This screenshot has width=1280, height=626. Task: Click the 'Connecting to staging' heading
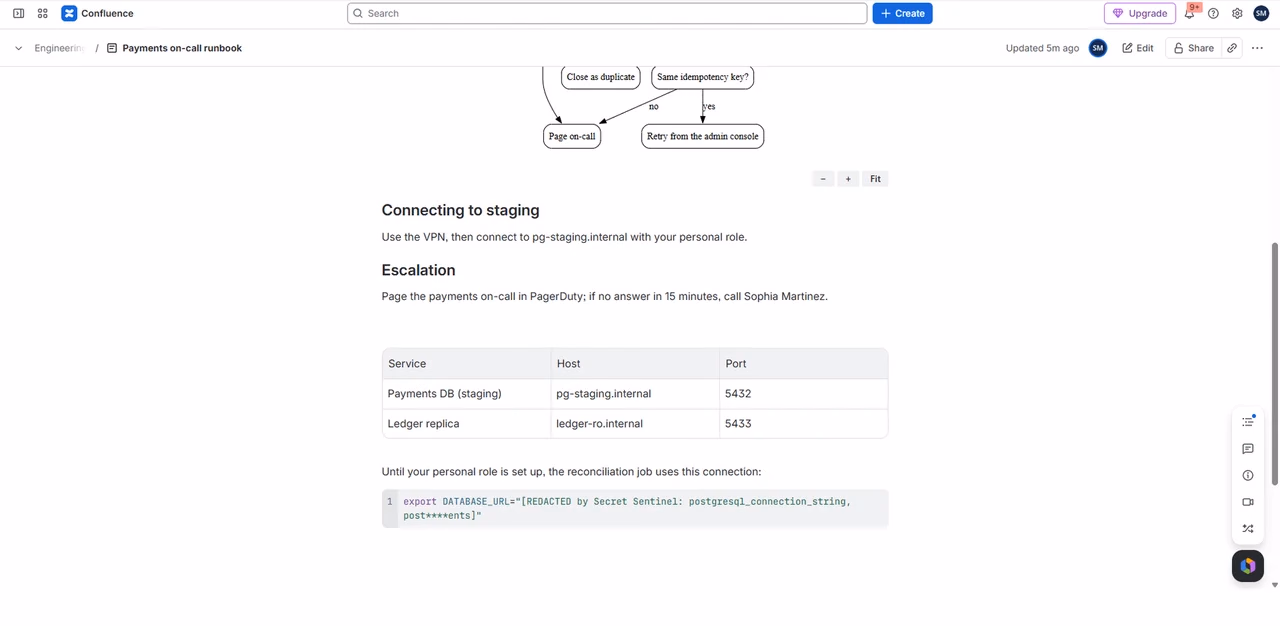pos(460,210)
